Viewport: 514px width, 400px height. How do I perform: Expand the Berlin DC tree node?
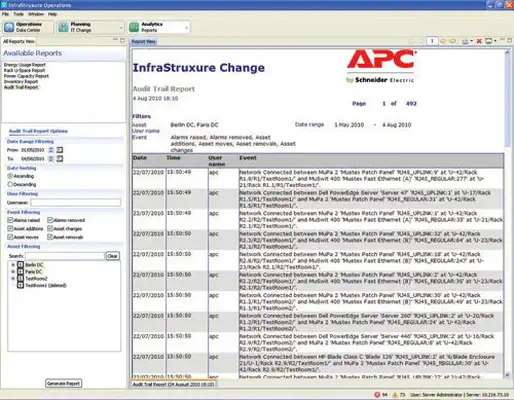click(x=13, y=265)
